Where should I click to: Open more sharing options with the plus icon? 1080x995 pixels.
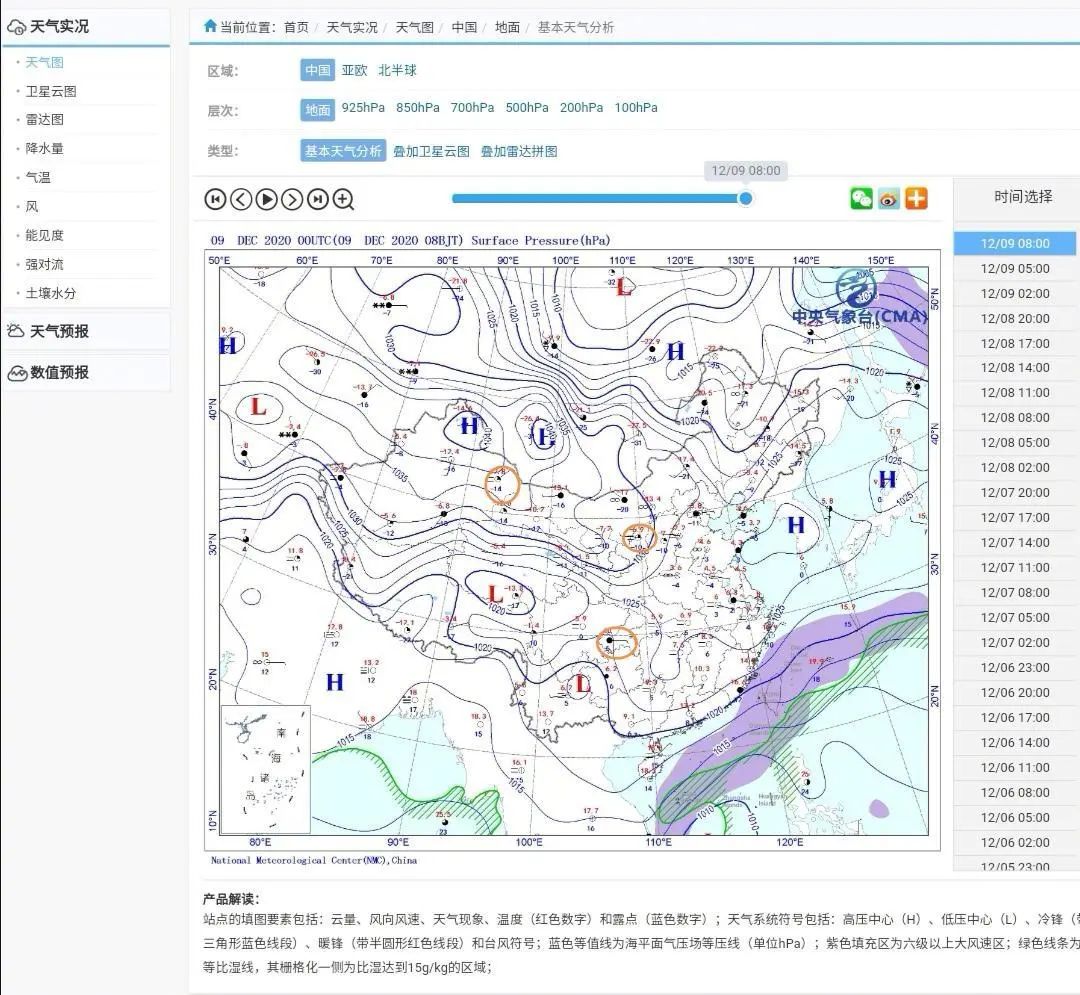[x=917, y=198]
